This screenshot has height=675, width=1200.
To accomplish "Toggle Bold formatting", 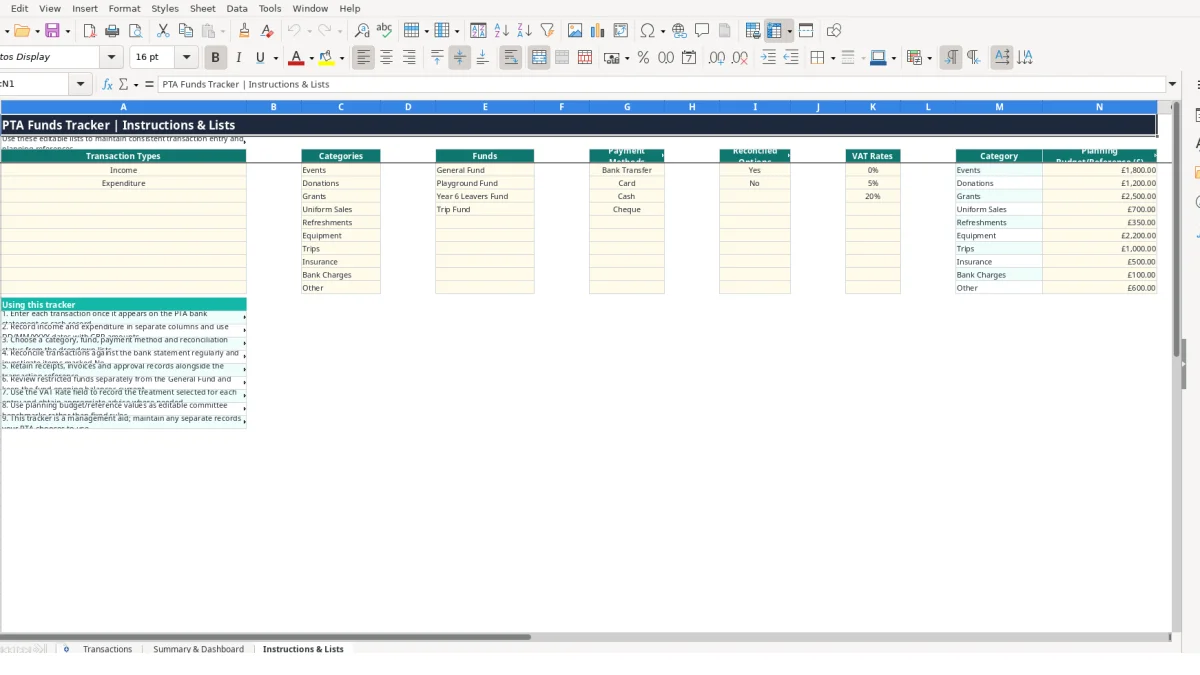I will coord(215,58).
